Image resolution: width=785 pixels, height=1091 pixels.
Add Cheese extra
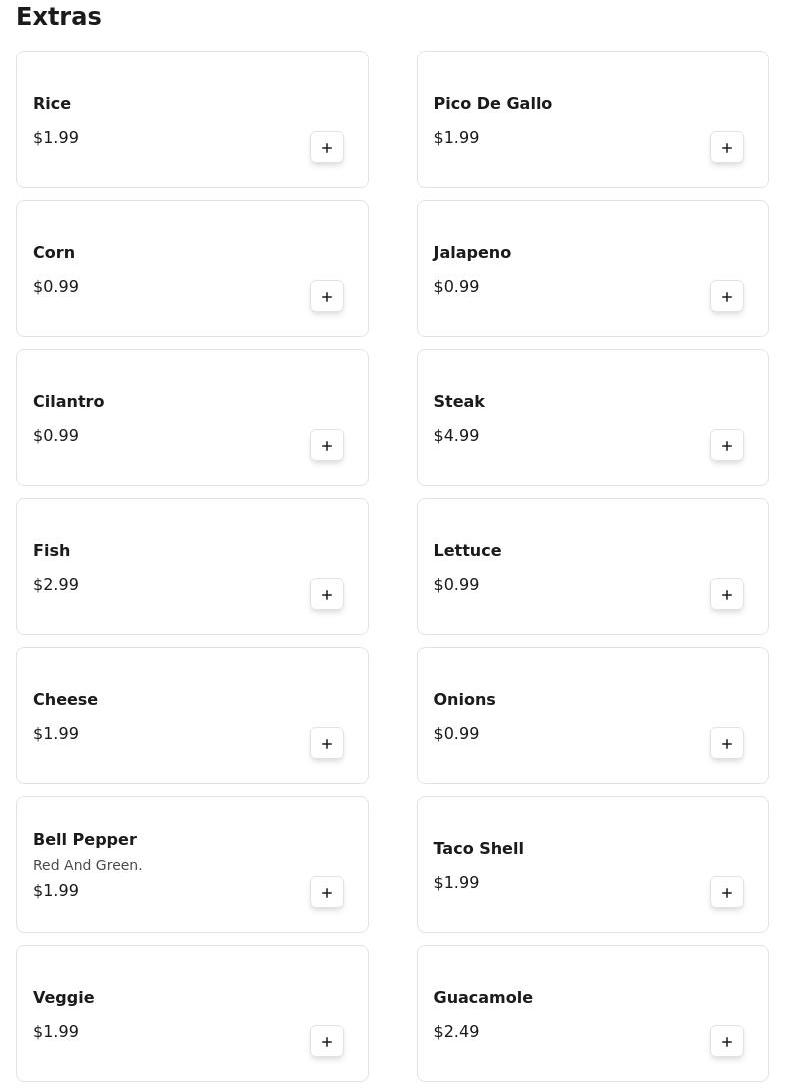click(x=327, y=744)
